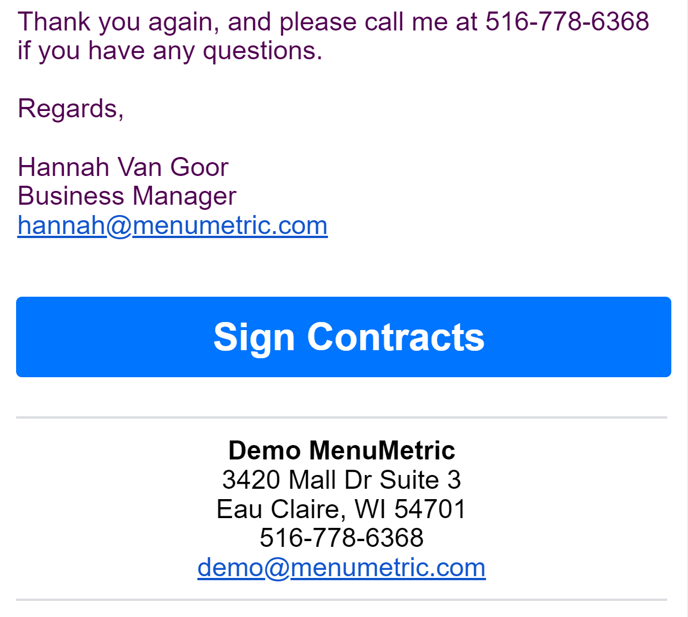Click the divider line below demo email
Screen dimensions: 688x617
coord(341,599)
